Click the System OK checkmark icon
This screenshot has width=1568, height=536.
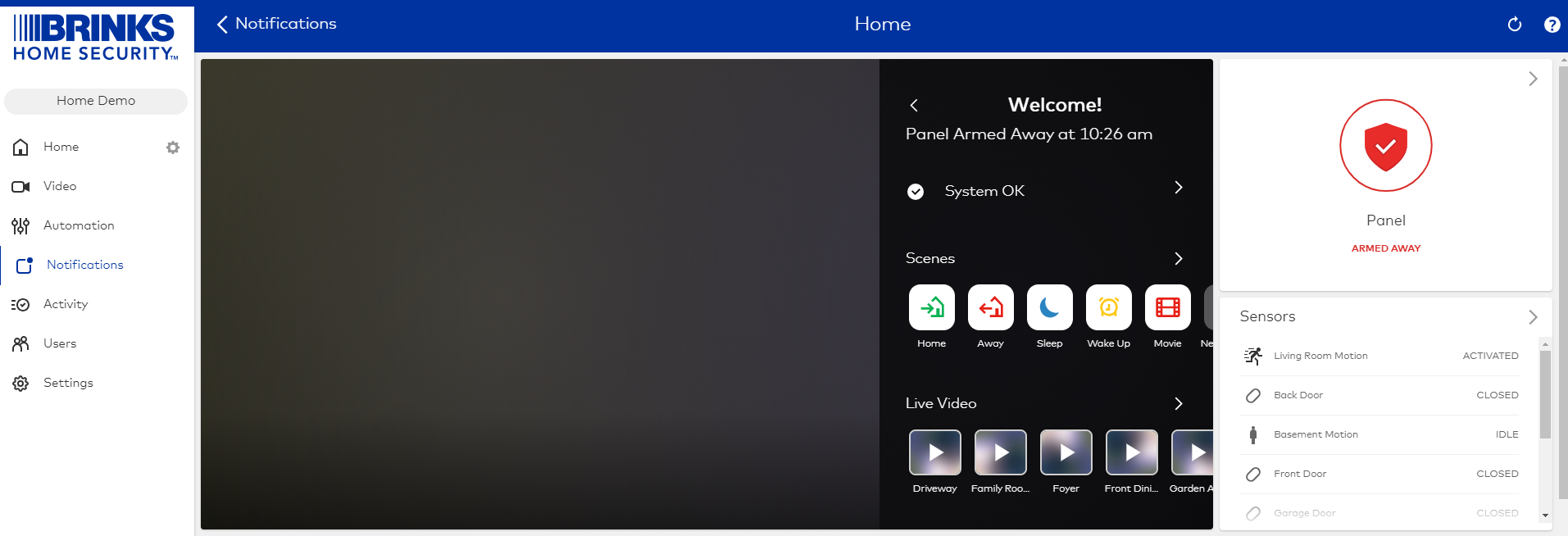[916, 192]
